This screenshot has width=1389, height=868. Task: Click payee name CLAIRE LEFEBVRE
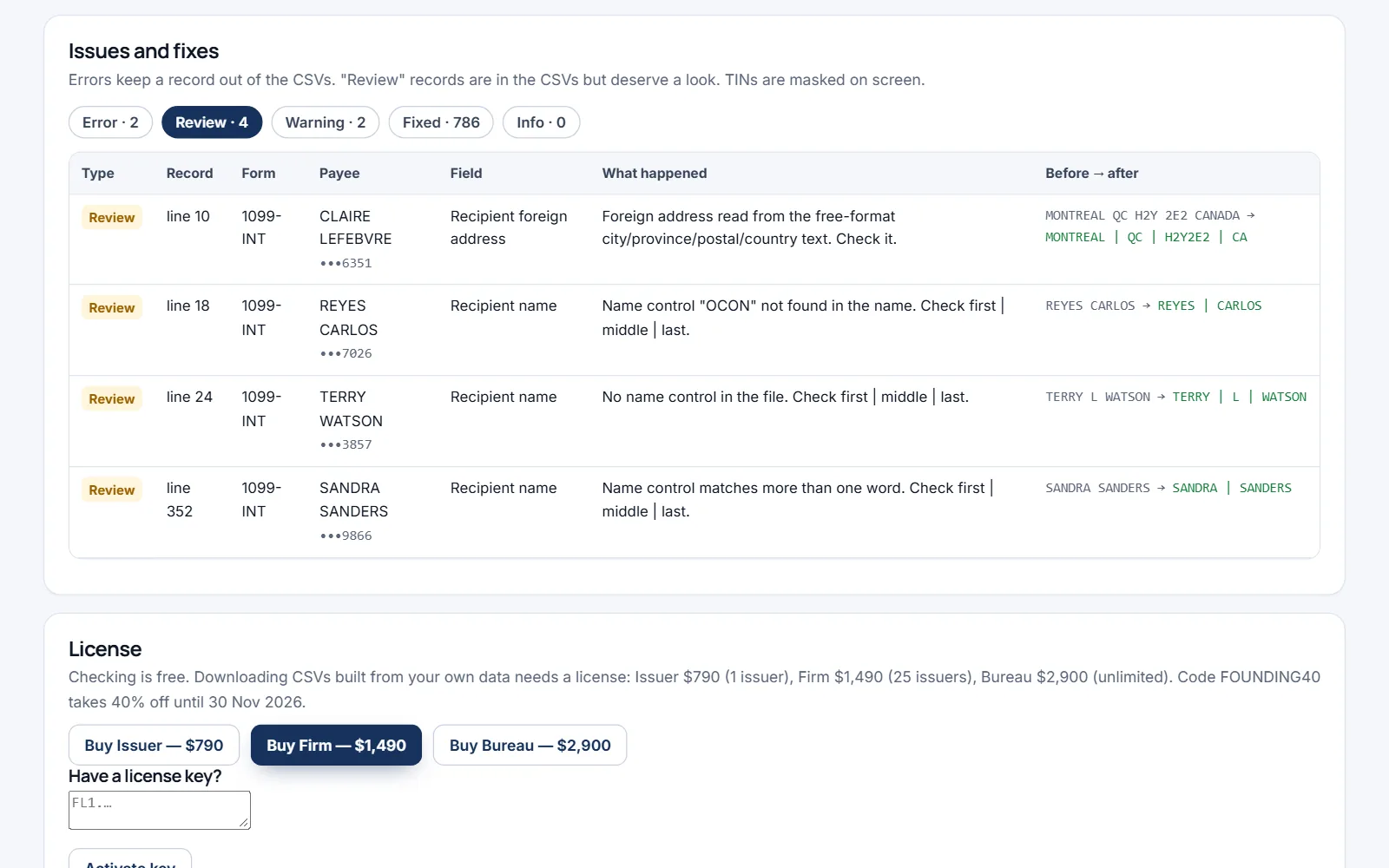click(x=356, y=227)
